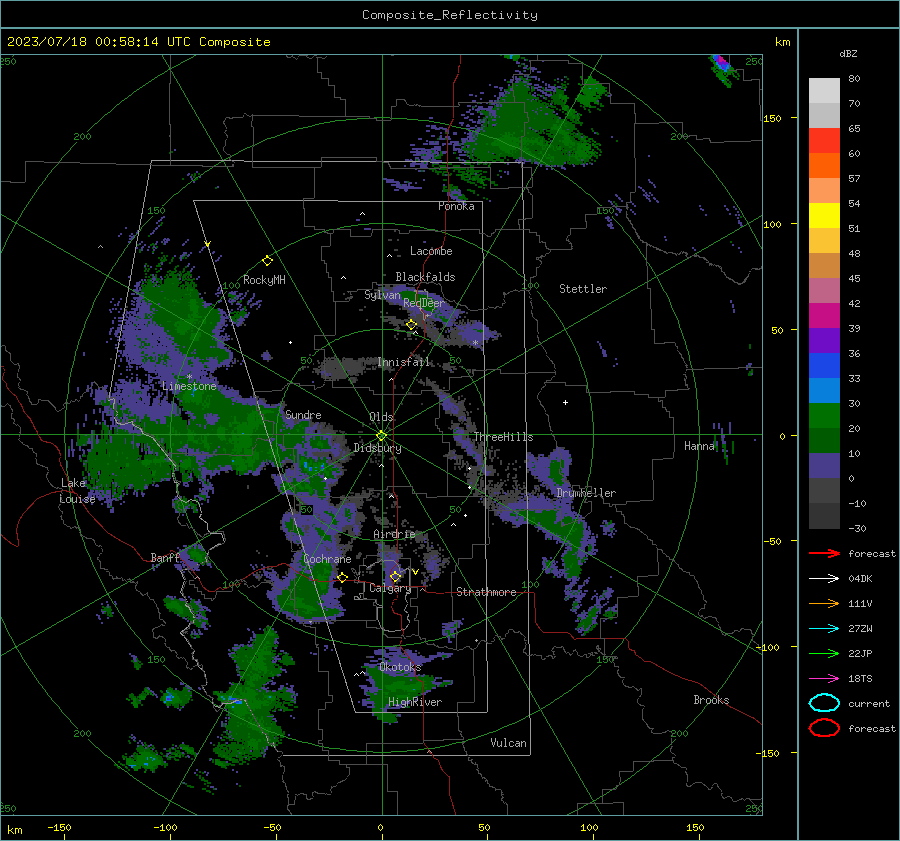Image resolution: width=900 pixels, height=841 pixels.
Task: Click the Didsbury label
Action: [x=377, y=448]
